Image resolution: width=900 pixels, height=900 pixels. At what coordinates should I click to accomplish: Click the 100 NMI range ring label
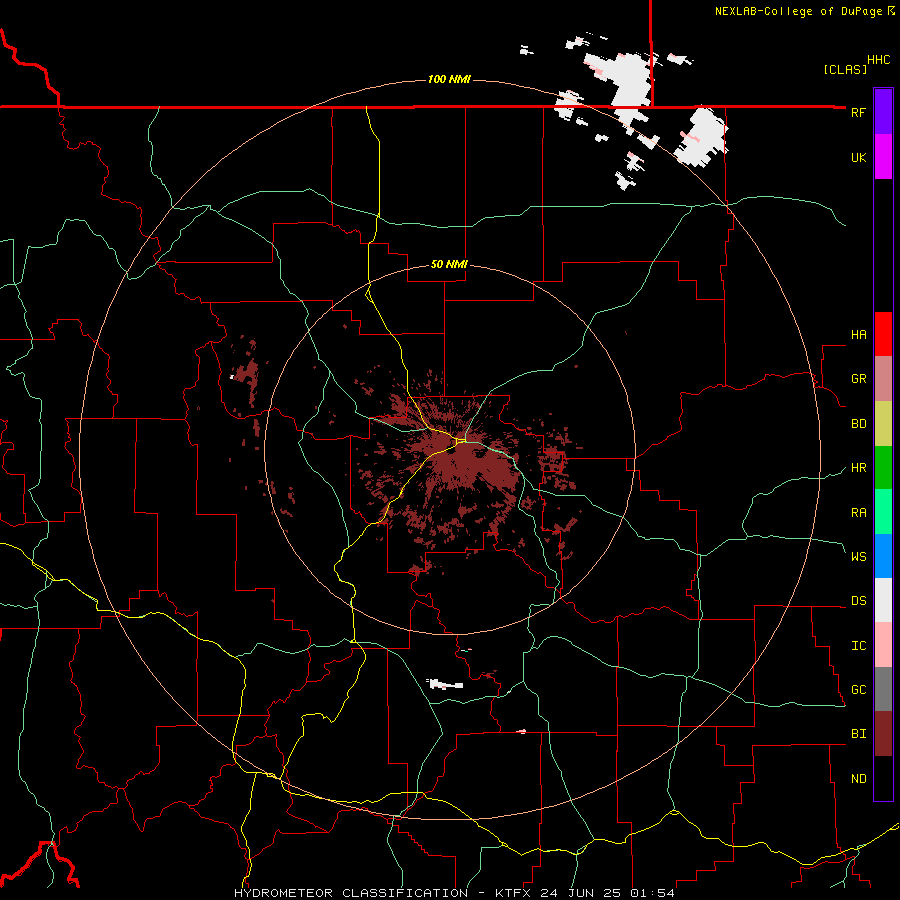449,79
